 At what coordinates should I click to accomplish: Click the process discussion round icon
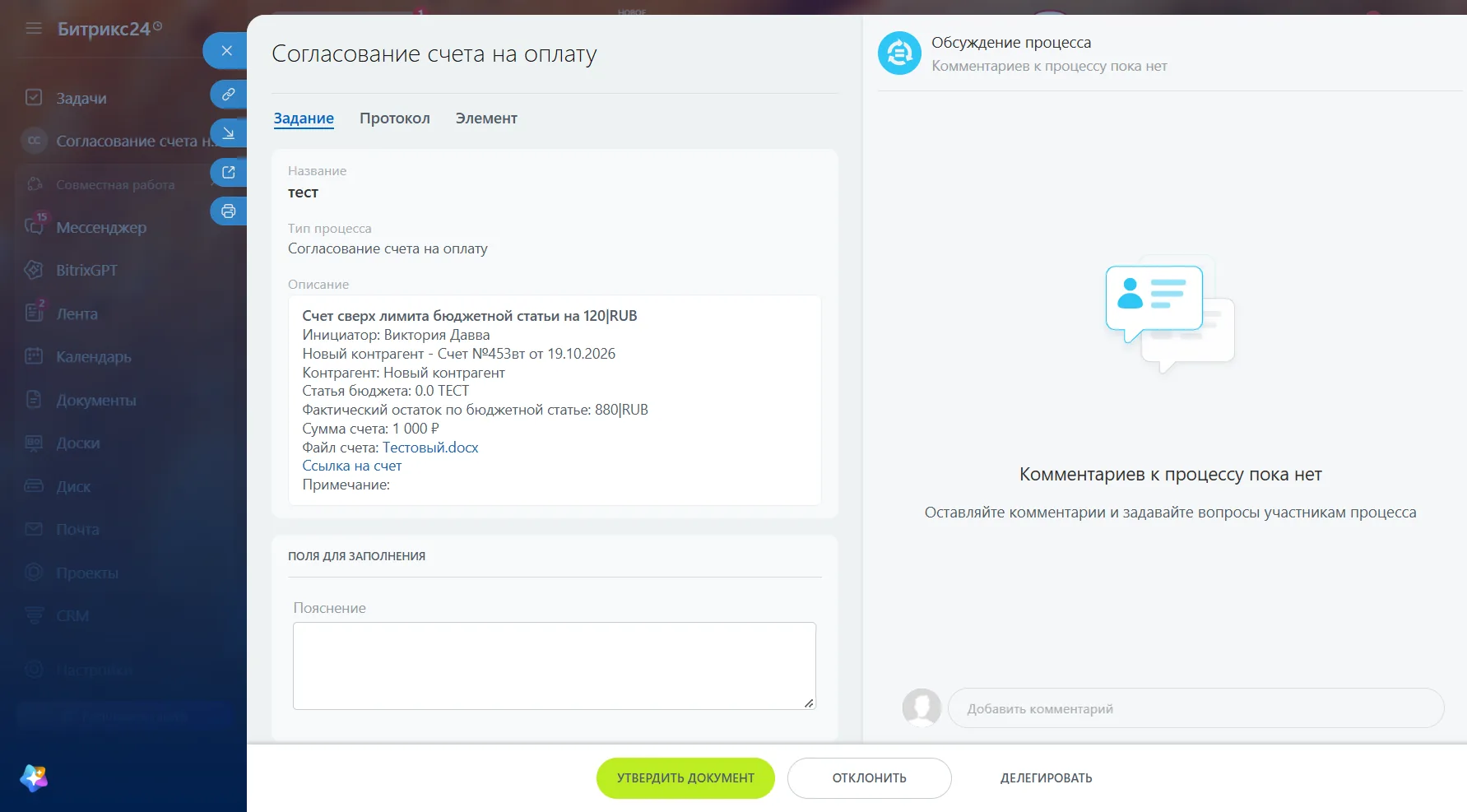click(x=899, y=53)
